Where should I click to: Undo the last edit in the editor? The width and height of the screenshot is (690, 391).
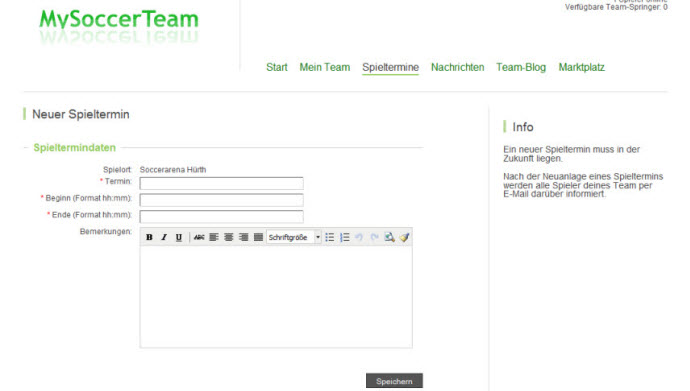click(x=359, y=237)
